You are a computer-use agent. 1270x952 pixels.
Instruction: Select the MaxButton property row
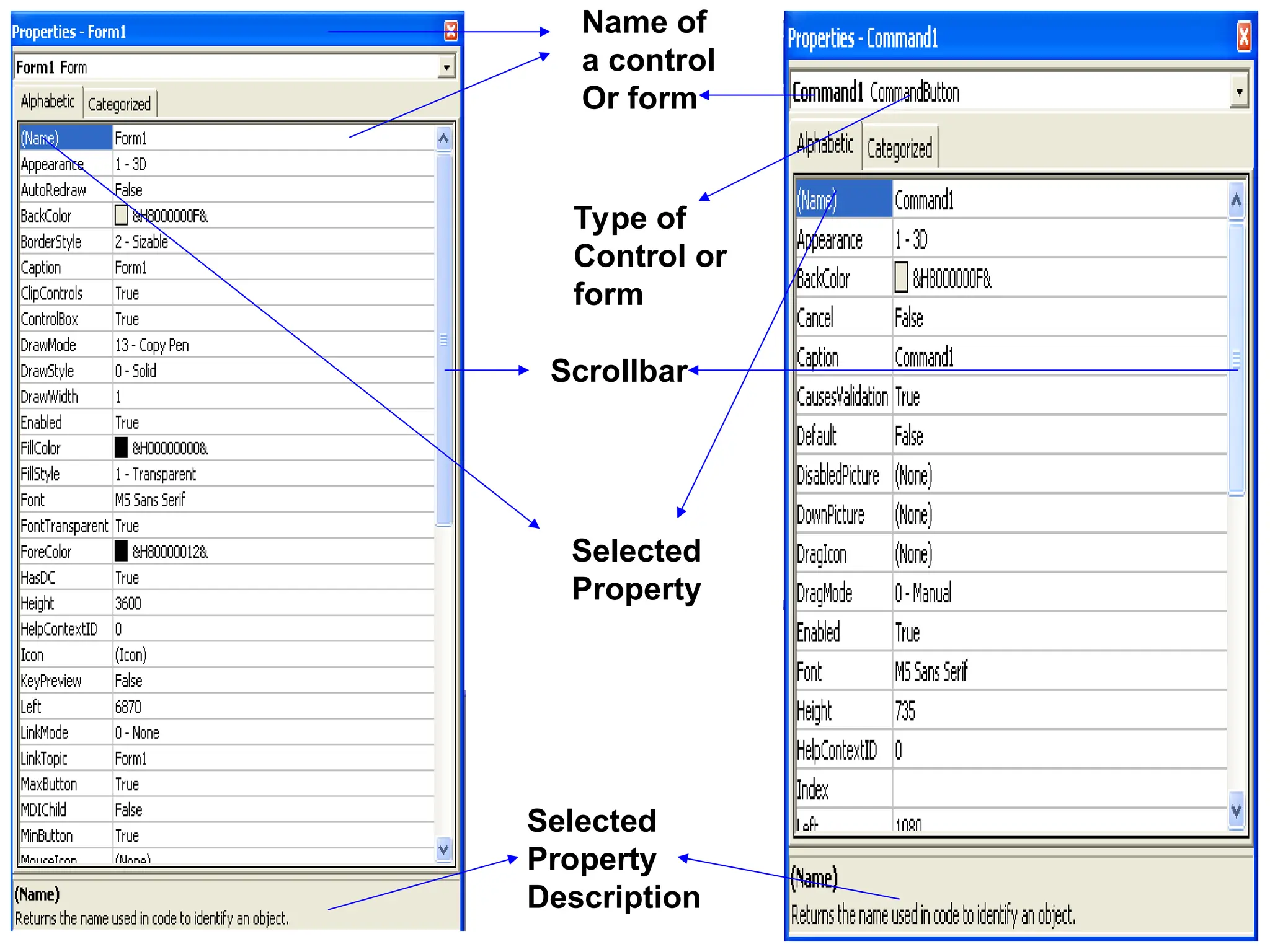(227, 784)
